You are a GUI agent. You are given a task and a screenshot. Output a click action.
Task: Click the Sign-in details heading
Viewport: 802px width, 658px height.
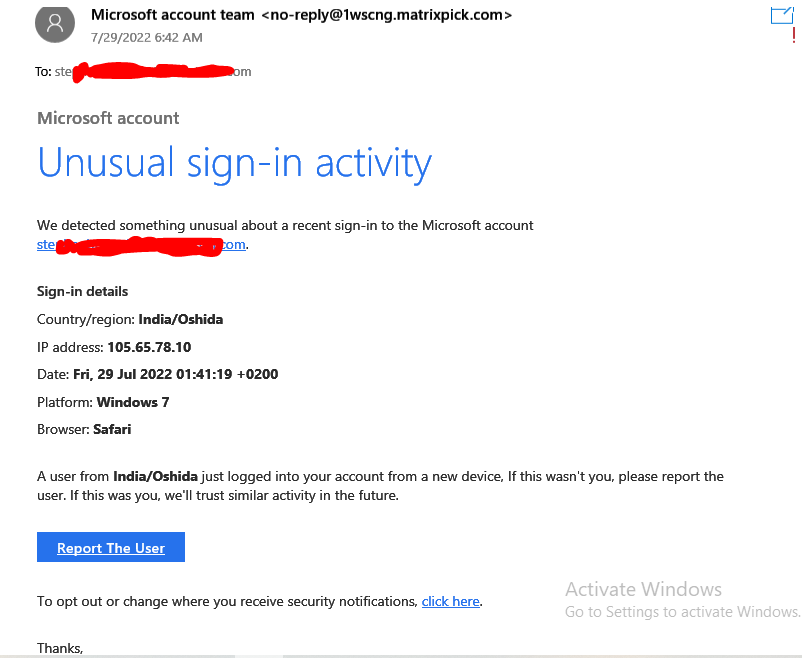pos(82,292)
